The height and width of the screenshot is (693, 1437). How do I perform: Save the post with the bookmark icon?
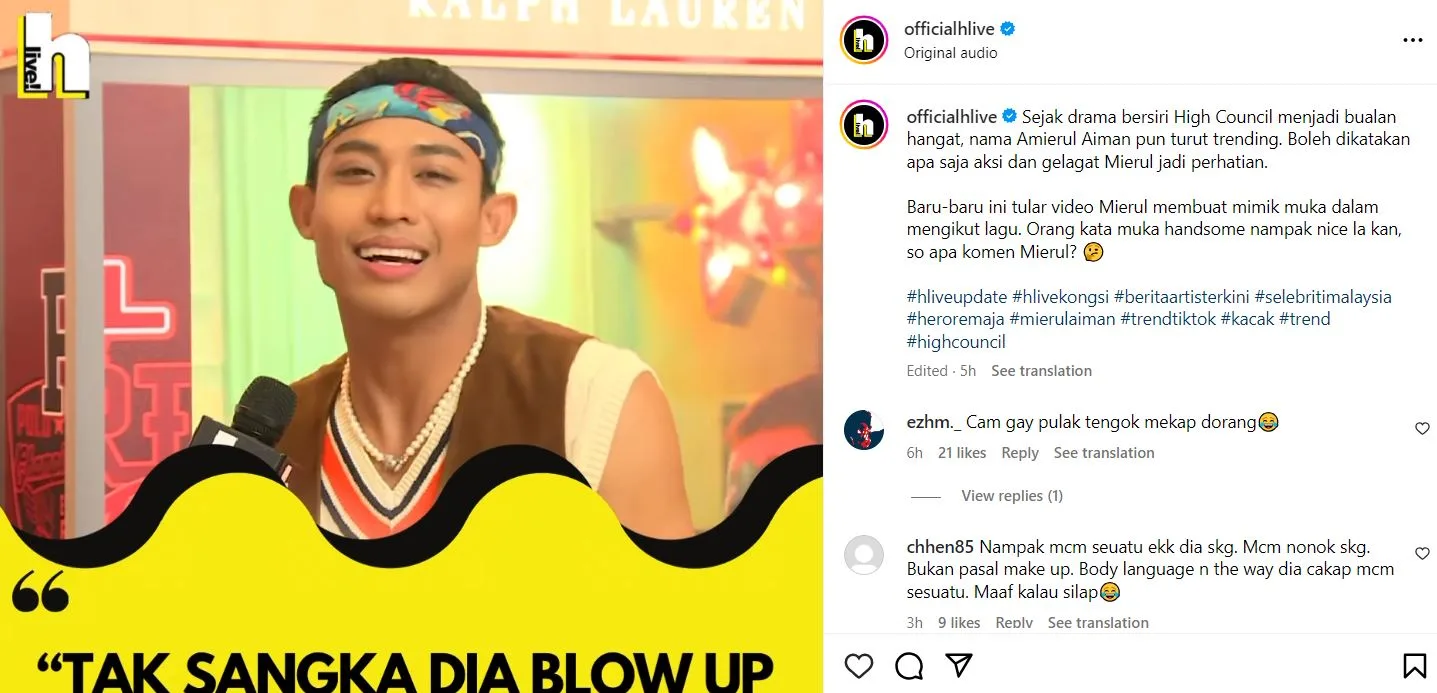pos(1414,666)
